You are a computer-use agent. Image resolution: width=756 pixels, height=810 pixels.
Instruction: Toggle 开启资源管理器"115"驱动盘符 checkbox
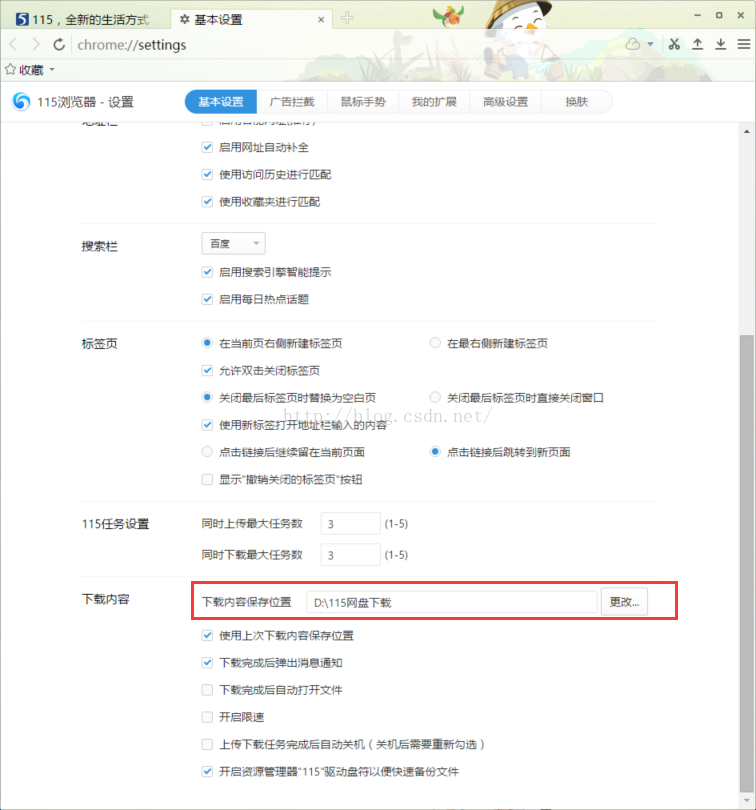207,772
